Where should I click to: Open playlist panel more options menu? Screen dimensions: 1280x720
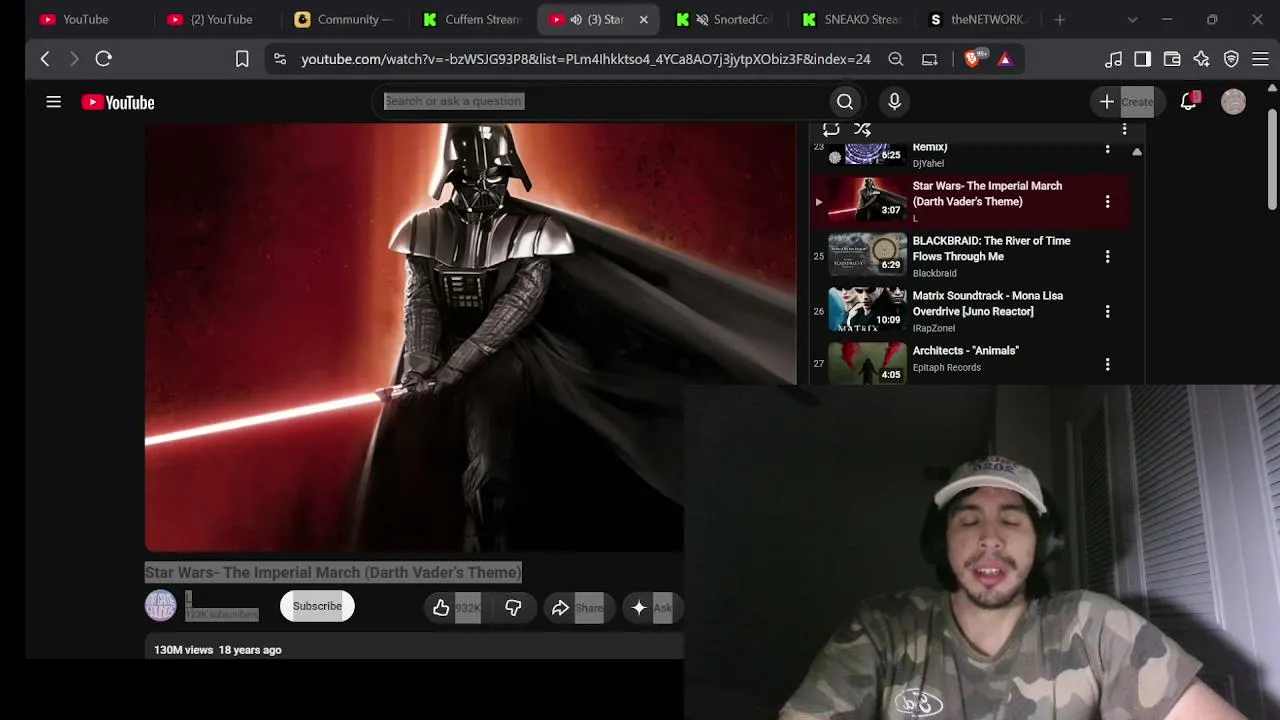point(1124,129)
